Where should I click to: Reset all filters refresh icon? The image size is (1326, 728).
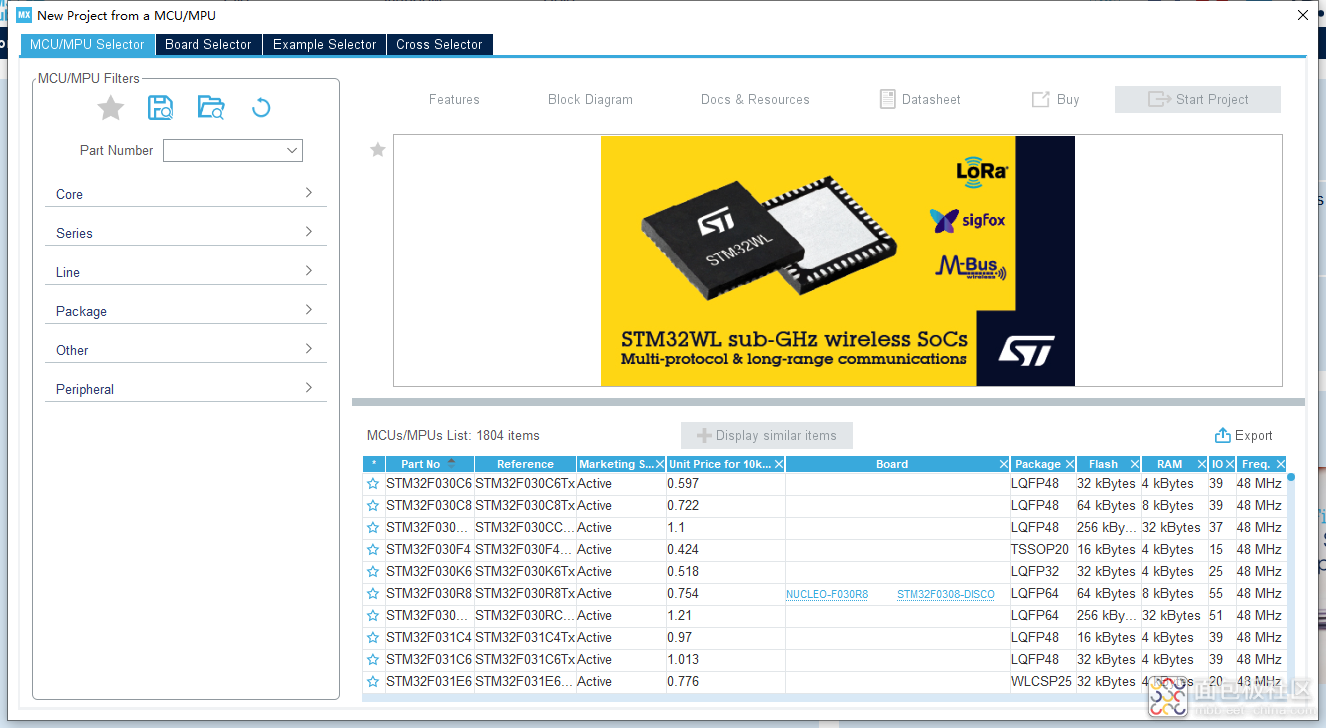[x=261, y=108]
